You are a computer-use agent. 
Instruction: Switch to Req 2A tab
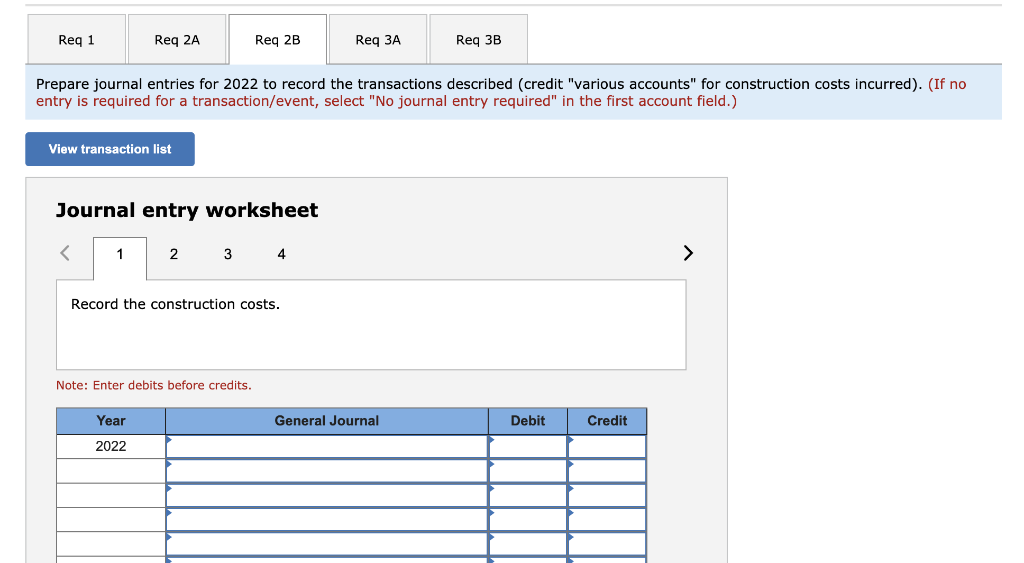pos(177,40)
